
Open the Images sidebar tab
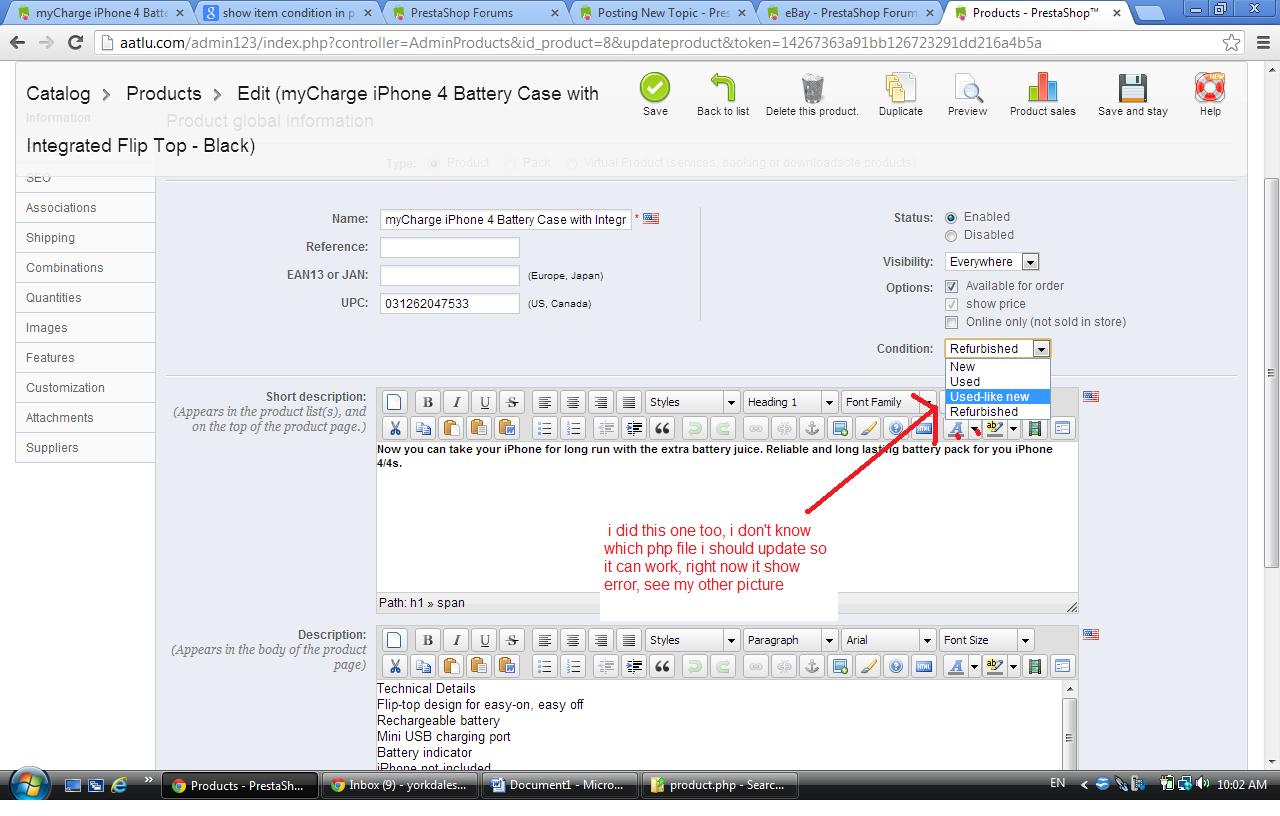click(85, 328)
